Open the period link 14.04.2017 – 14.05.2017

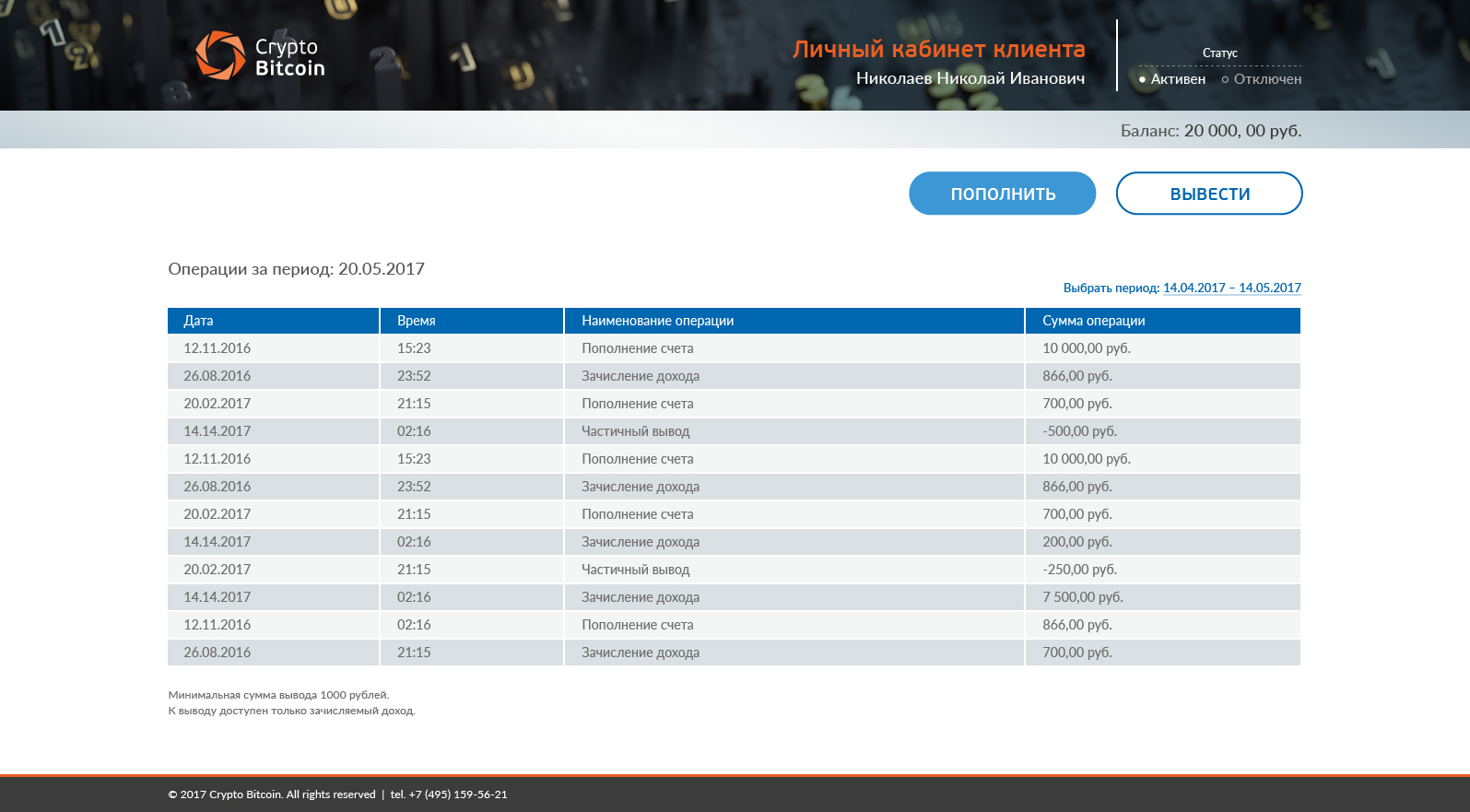point(1232,288)
